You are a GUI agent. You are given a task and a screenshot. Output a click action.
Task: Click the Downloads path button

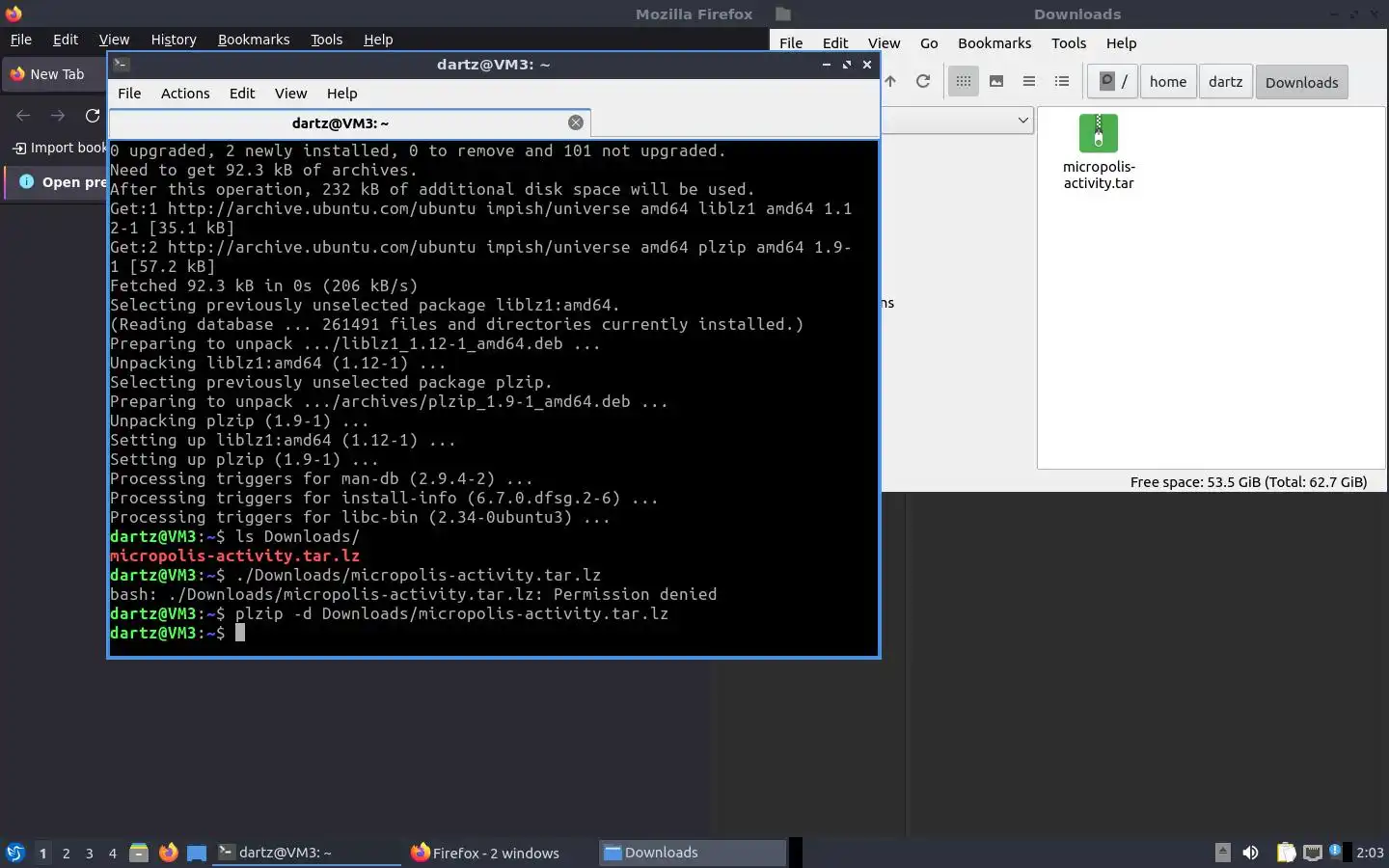(1301, 82)
